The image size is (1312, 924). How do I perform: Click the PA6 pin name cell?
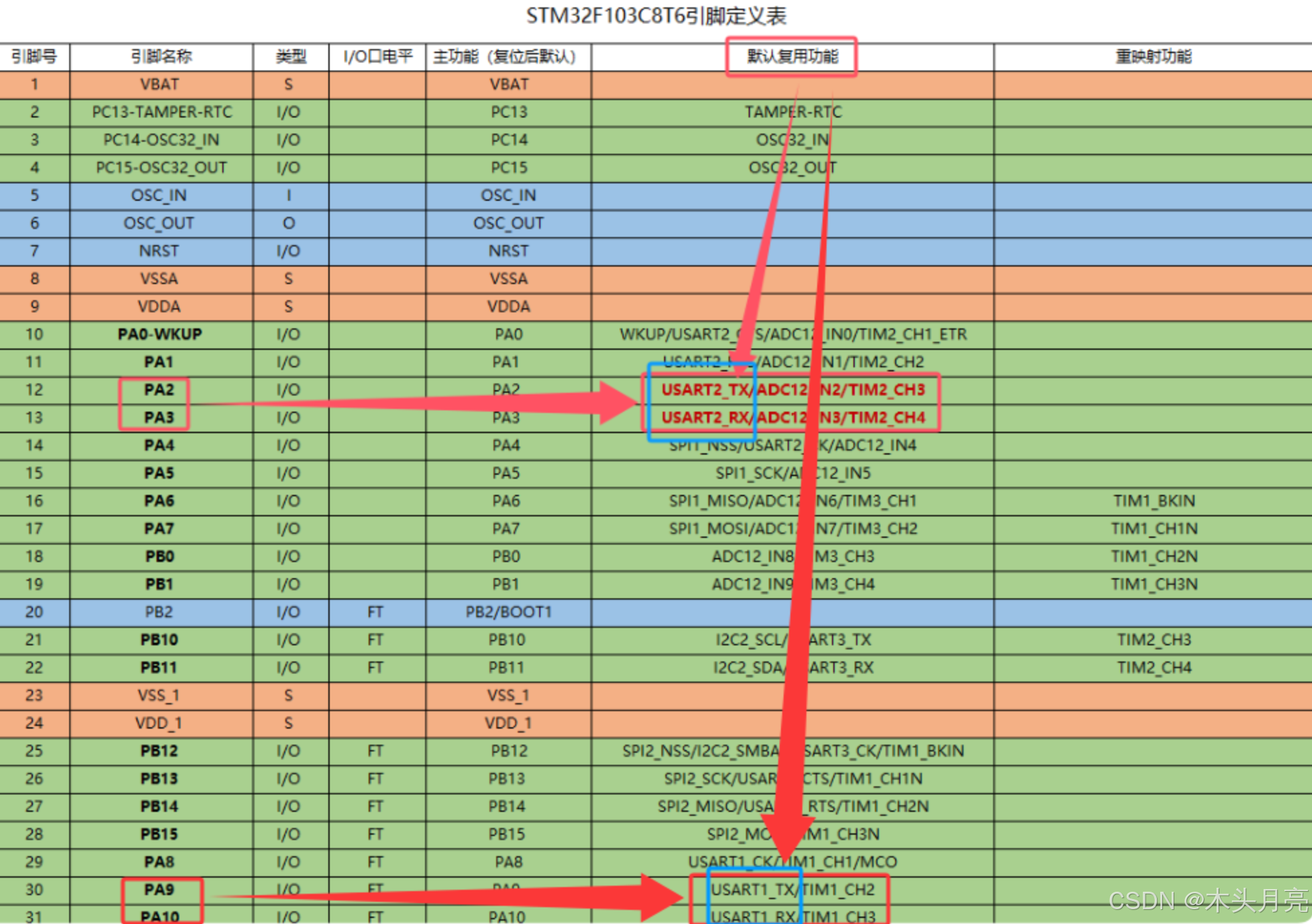coord(161,501)
